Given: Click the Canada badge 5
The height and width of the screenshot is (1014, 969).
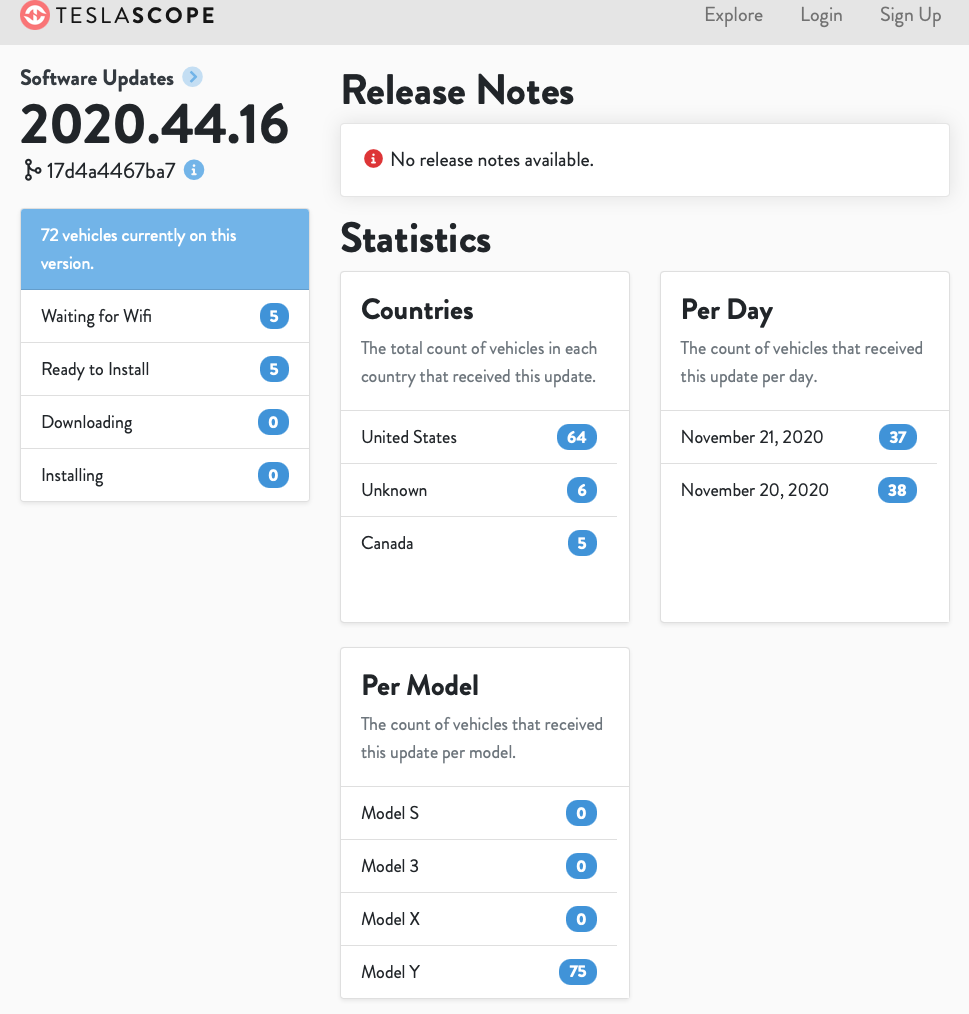Looking at the screenshot, I should tap(582, 543).
